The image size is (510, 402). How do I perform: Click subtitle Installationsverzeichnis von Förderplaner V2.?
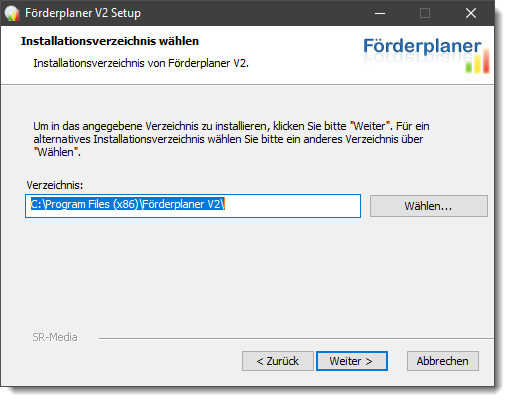click(x=141, y=63)
